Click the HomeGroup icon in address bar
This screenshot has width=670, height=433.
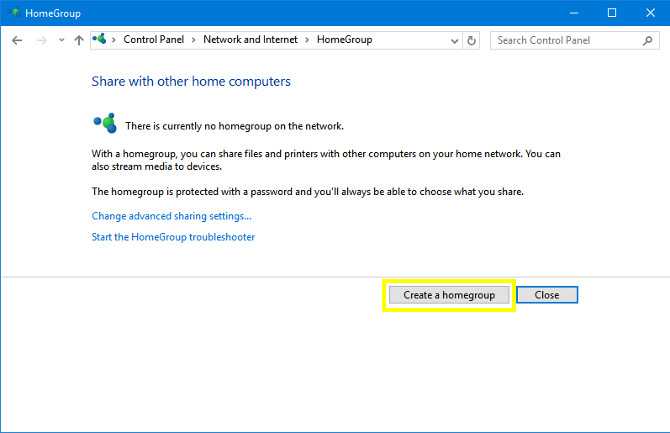(100, 39)
